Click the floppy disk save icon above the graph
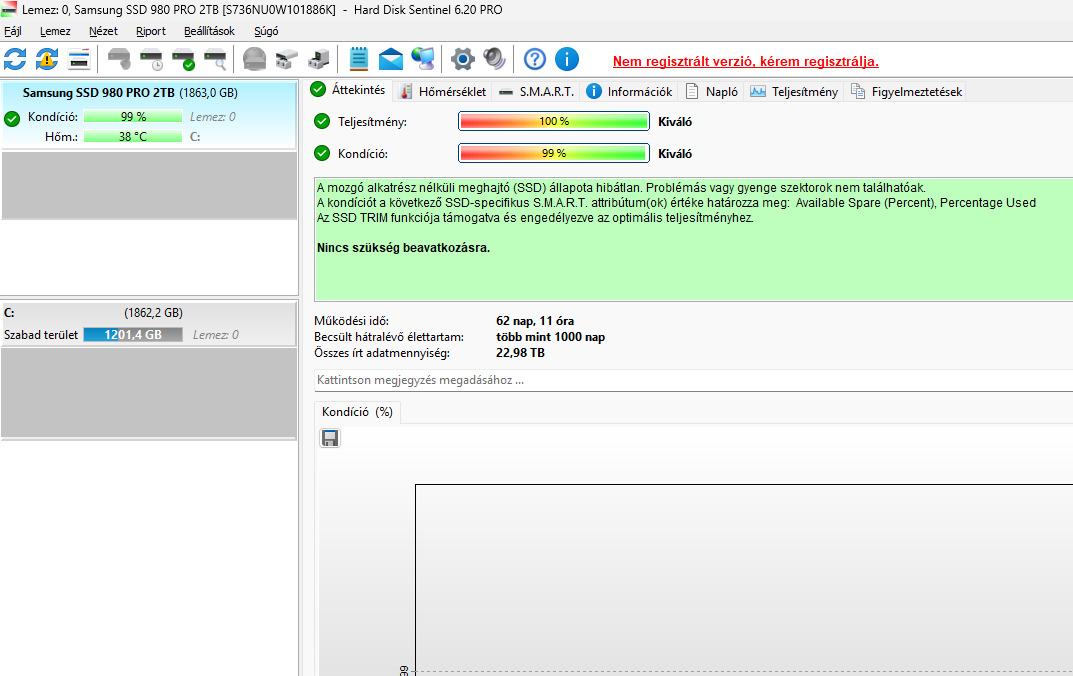Viewport: 1073px width, 676px height. 330,438
